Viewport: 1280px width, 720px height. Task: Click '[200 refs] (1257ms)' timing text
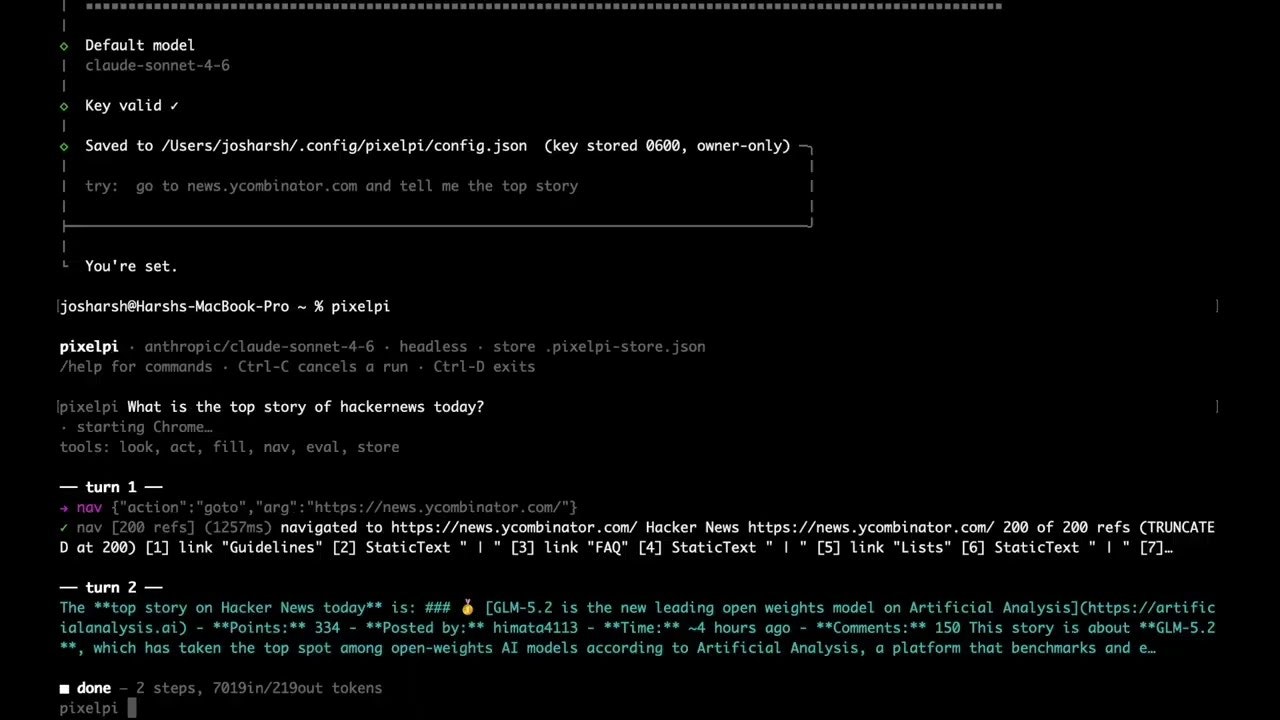[x=191, y=527]
